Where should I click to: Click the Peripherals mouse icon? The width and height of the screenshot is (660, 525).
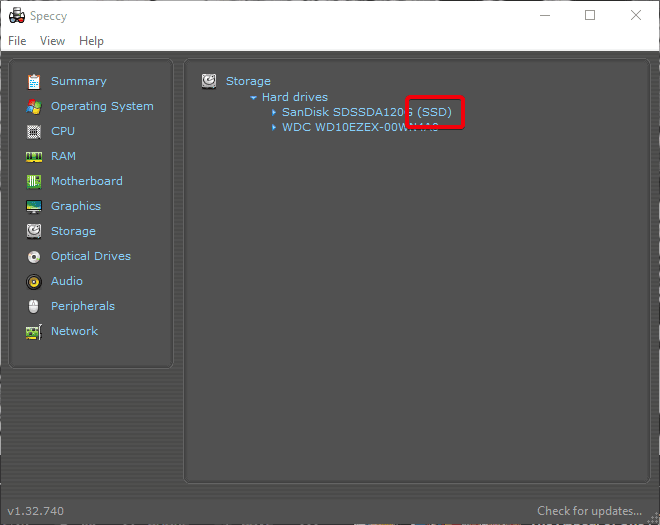click(x=34, y=306)
